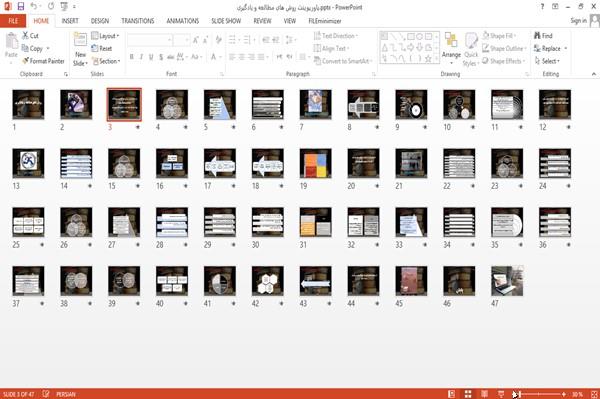This screenshot has height=399, width=600.
Task: Open the Find tool
Action: pyautogui.click(x=543, y=36)
